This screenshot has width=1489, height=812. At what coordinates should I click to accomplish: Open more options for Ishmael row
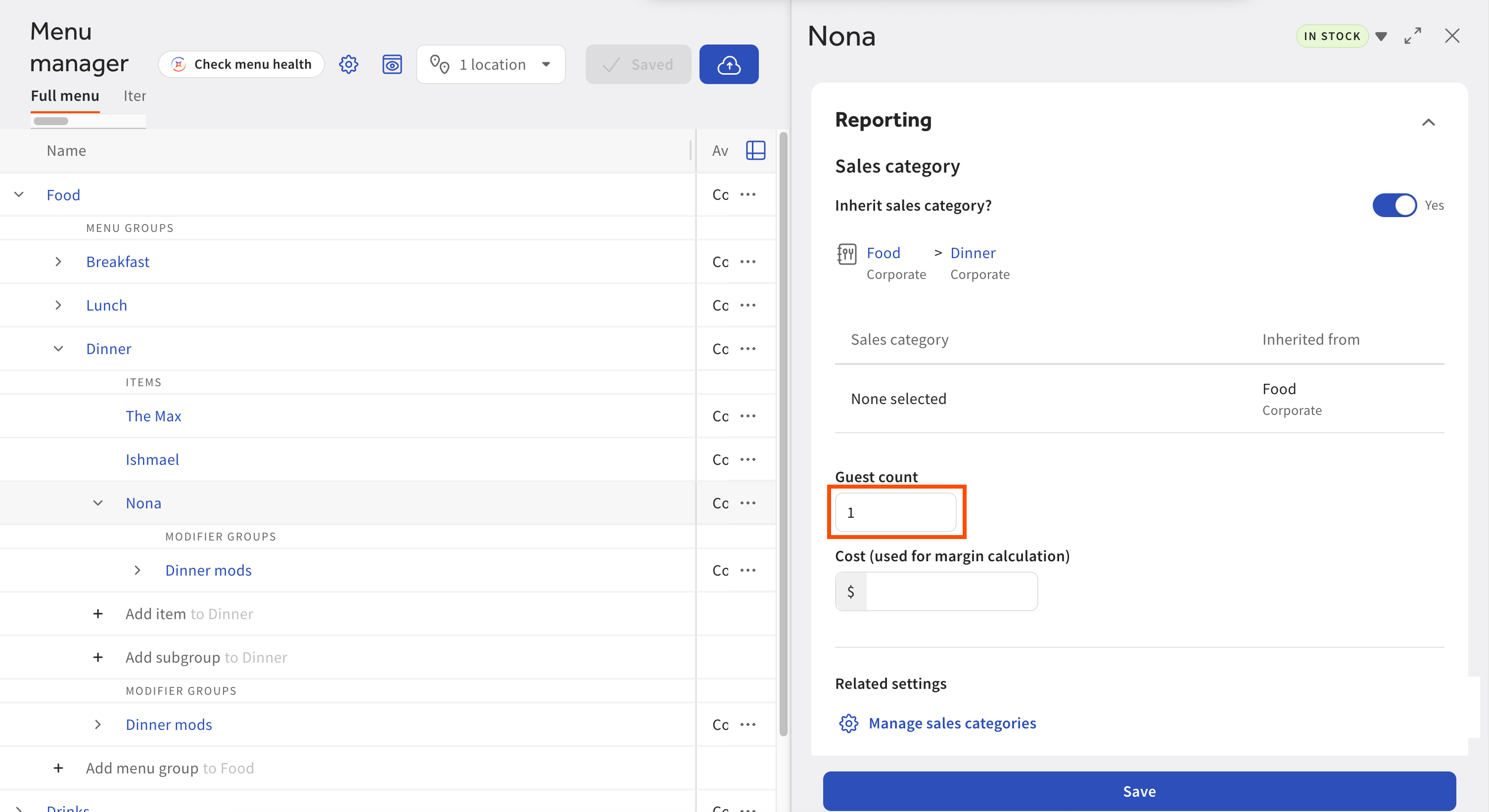tap(748, 459)
